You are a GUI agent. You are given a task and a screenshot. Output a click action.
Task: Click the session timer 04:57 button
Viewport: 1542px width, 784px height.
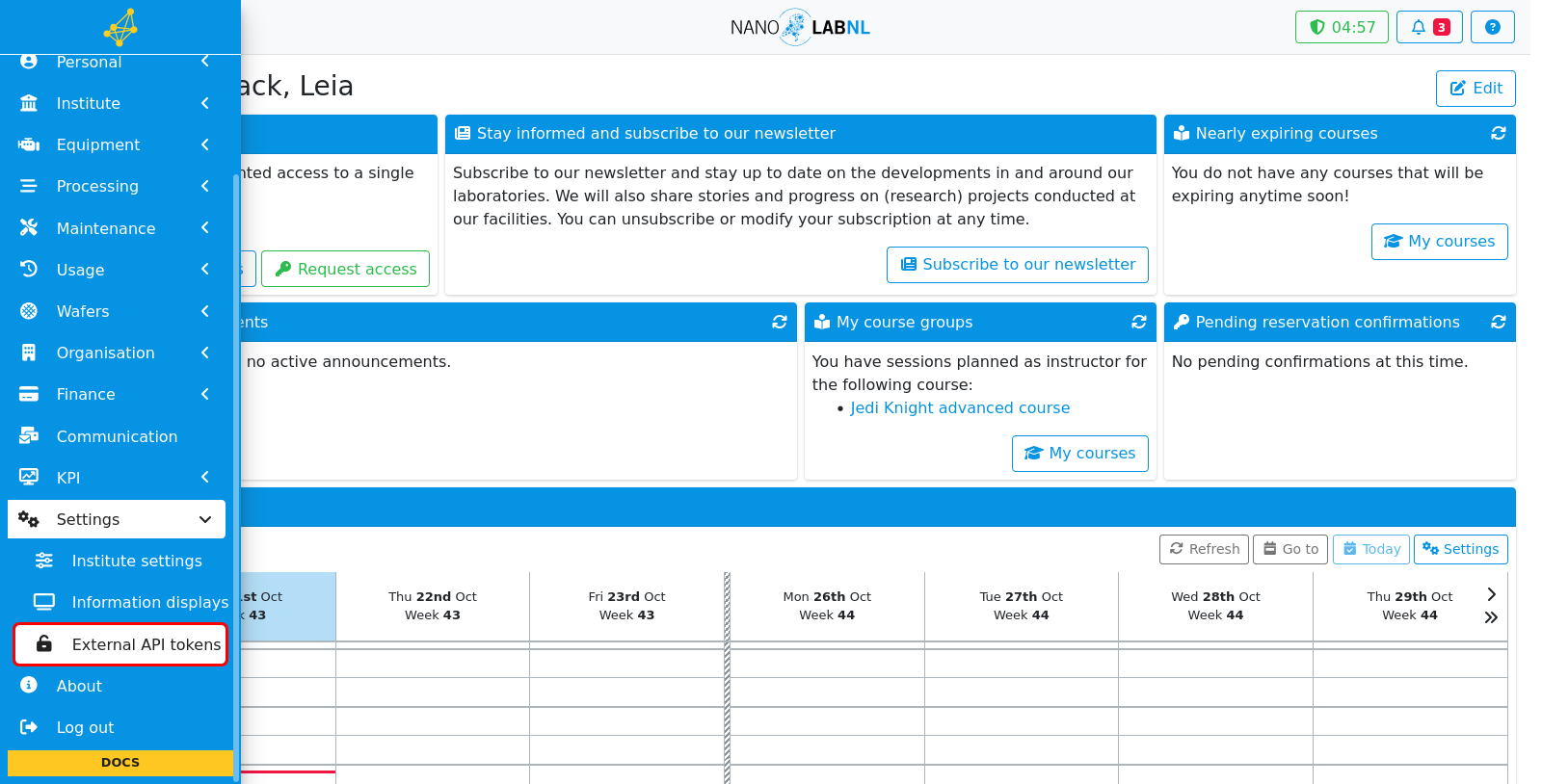coord(1342,27)
